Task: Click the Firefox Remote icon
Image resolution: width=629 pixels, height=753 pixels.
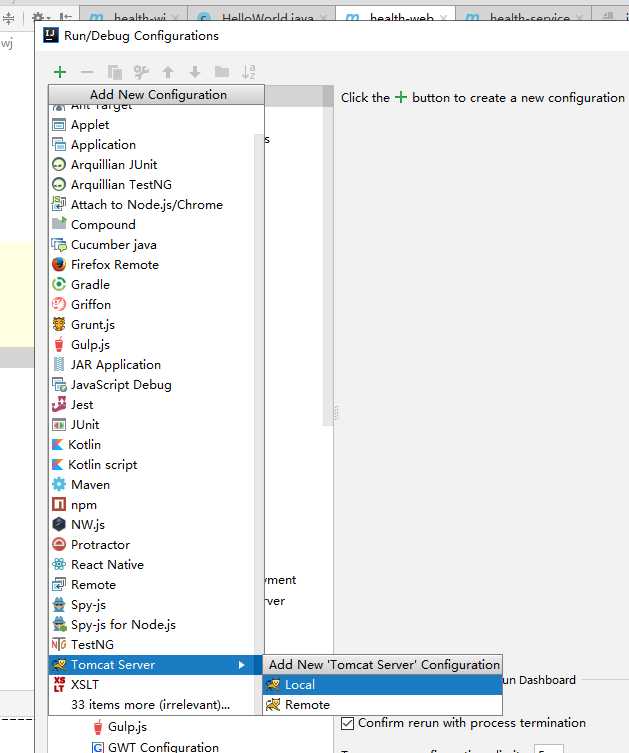Action: (x=59, y=265)
